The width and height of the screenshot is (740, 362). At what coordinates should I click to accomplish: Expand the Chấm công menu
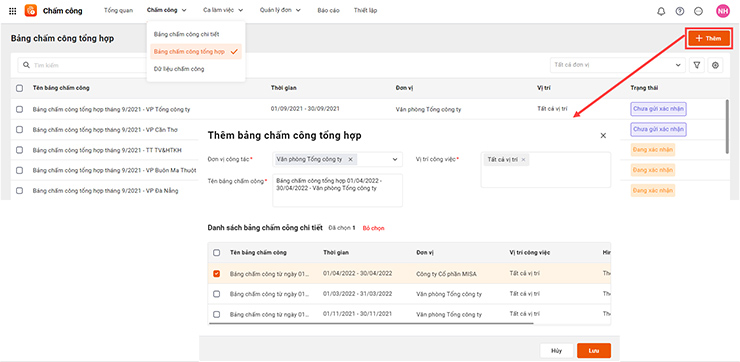tap(167, 10)
